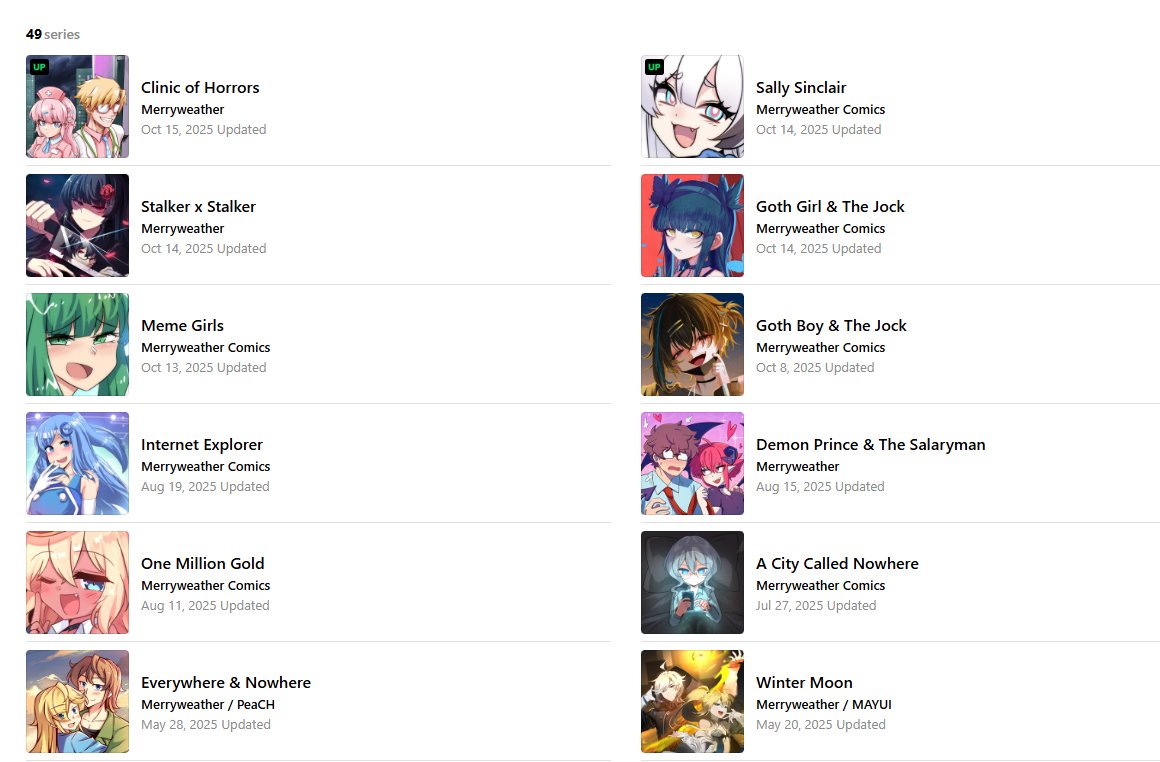Open the A City Called Nowhere title
Viewport: 1160px width, 762px height.
click(x=837, y=564)
